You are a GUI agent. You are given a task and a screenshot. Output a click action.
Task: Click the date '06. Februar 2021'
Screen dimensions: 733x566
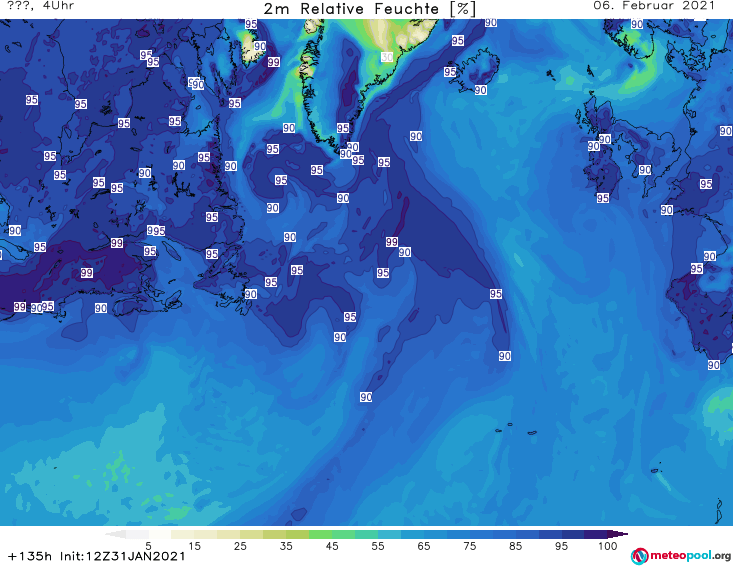click(x=654, y=6)
